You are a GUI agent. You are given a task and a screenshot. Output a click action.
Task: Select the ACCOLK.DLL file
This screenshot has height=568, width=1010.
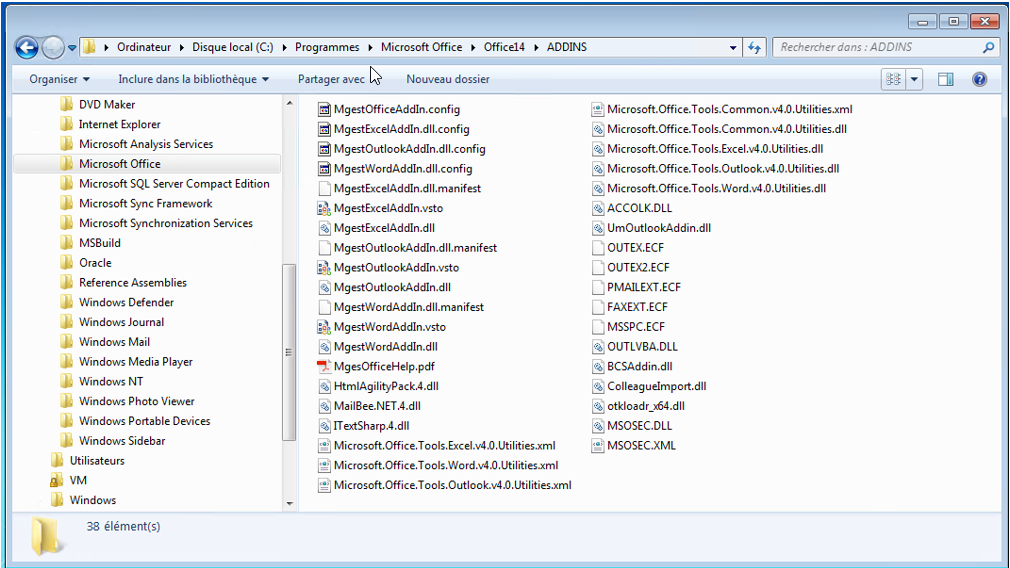tap(639, 208)
